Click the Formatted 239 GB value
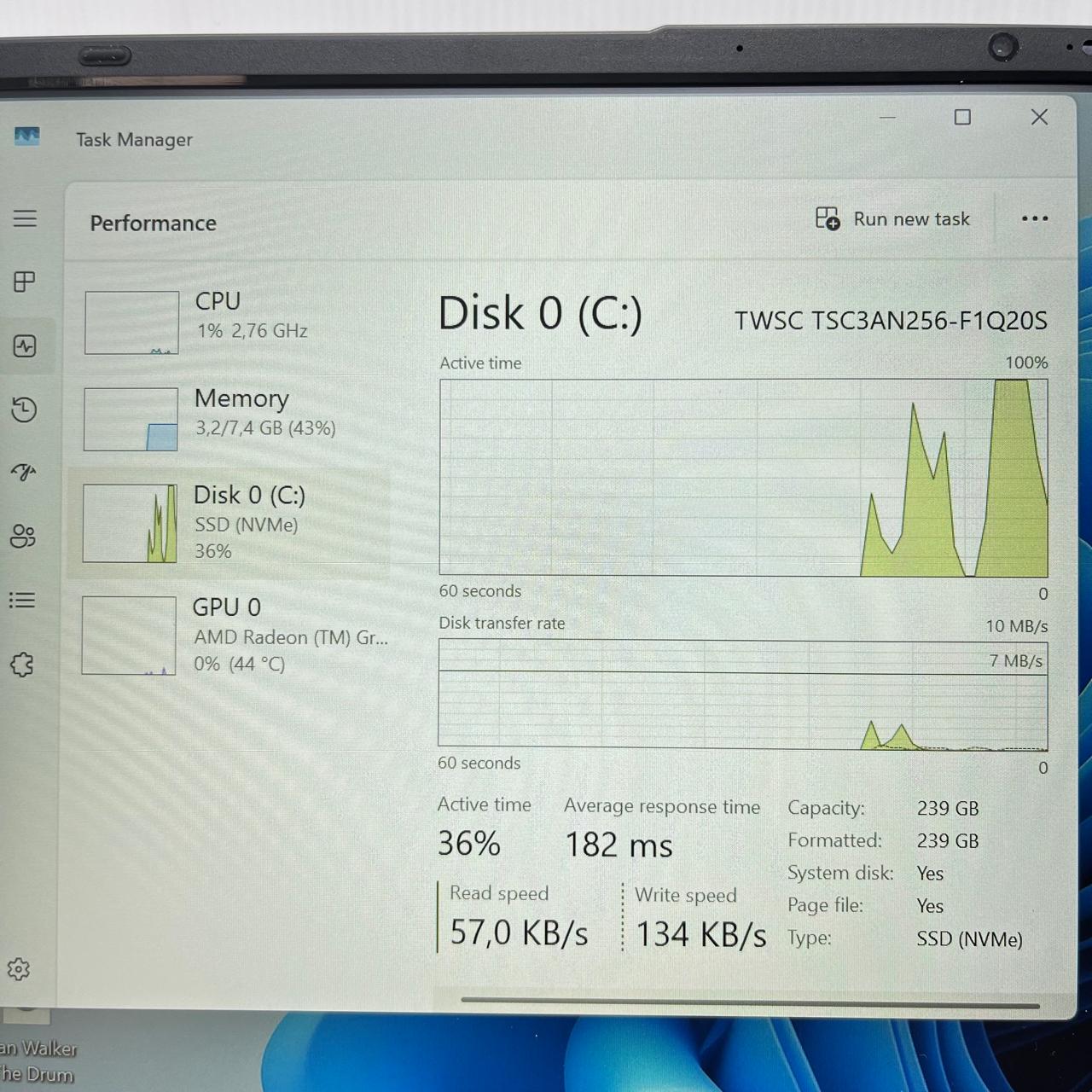 coord(948,840)
